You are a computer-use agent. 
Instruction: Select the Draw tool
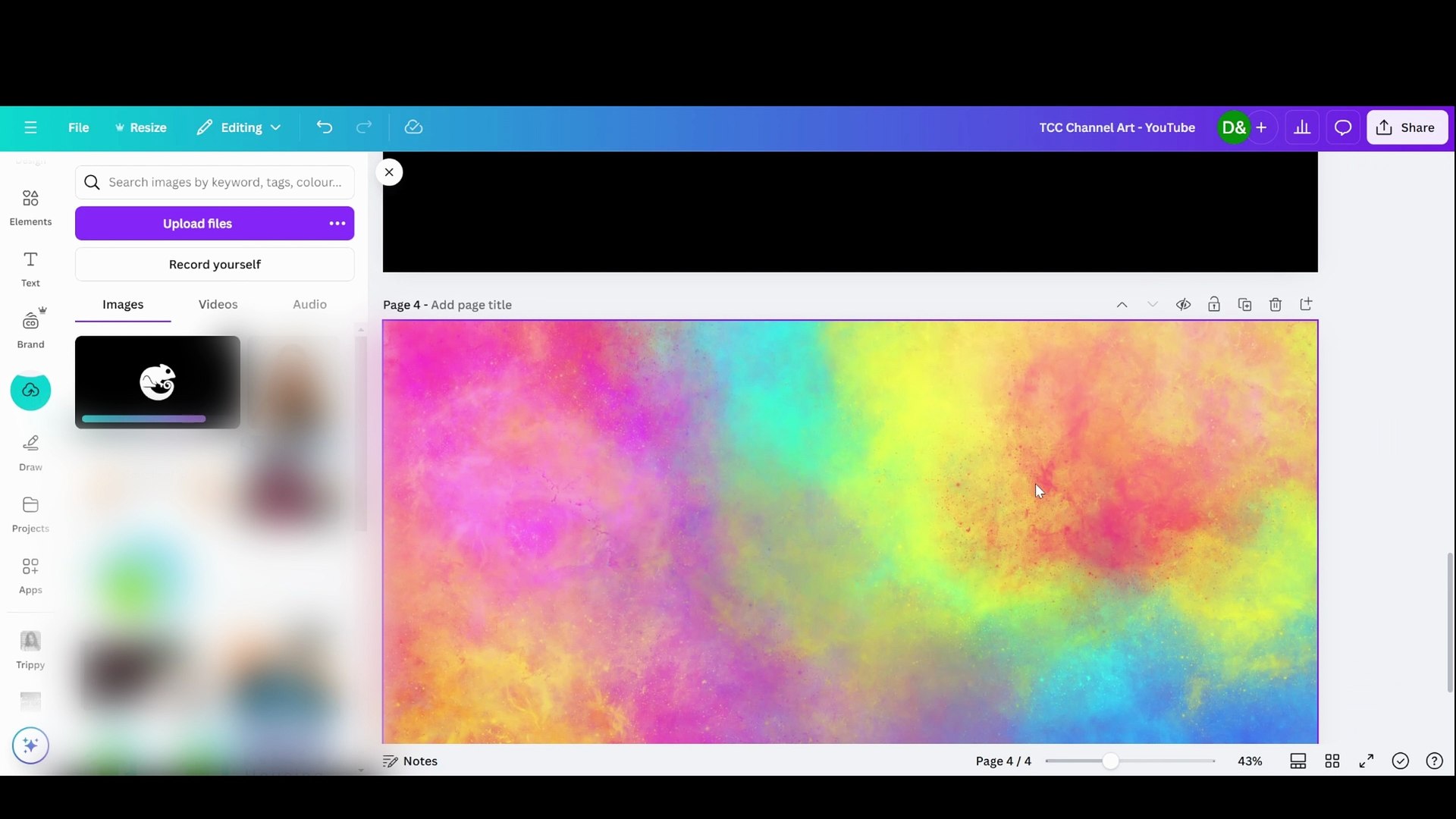(x=30, y=451)
